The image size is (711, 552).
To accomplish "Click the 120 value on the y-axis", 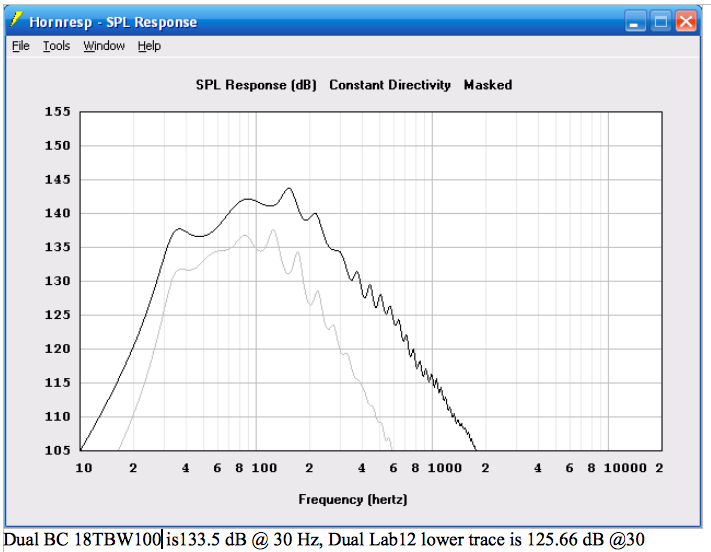I will tap(58, 349).
